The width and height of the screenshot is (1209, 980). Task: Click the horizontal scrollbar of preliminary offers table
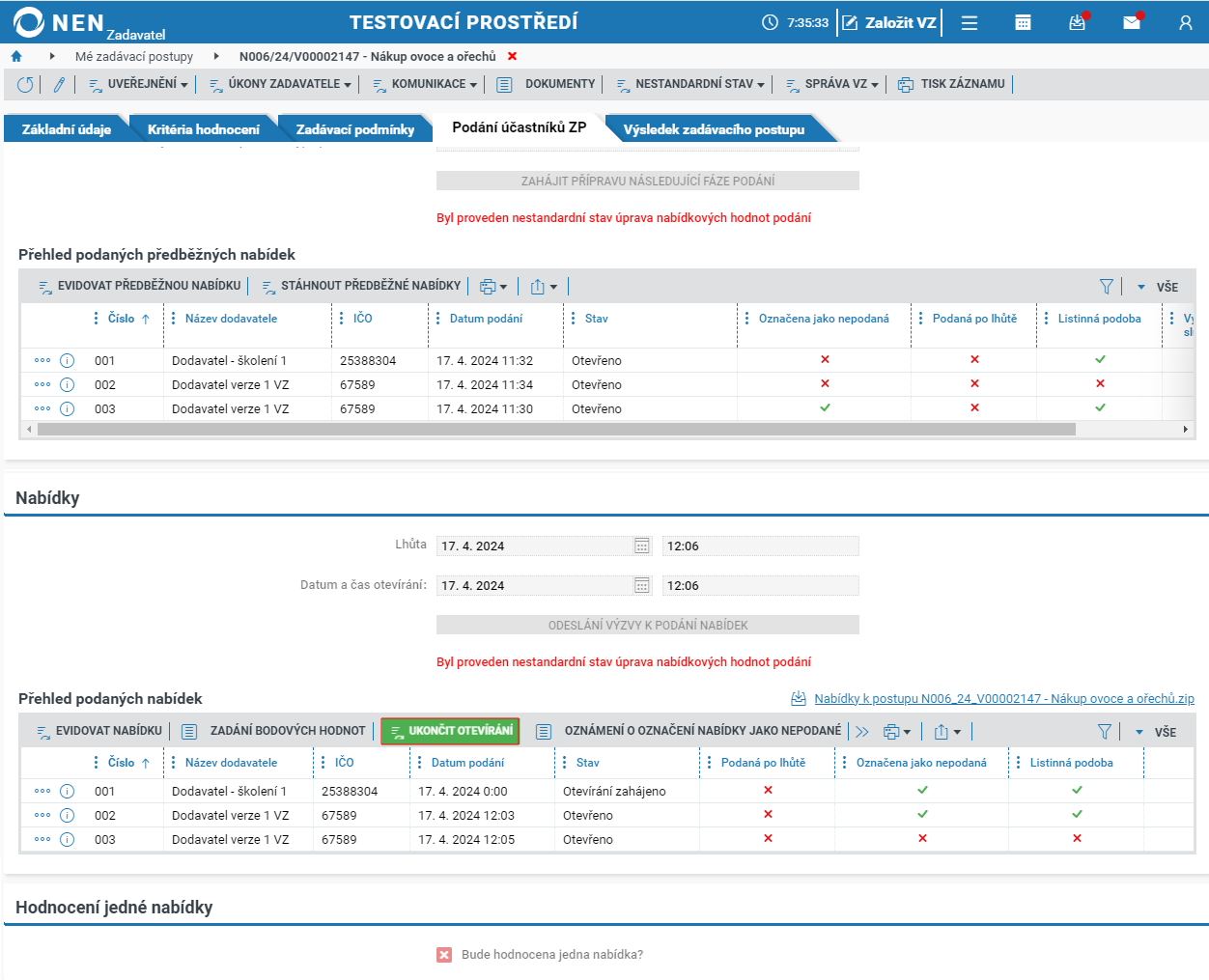[556, 430]
